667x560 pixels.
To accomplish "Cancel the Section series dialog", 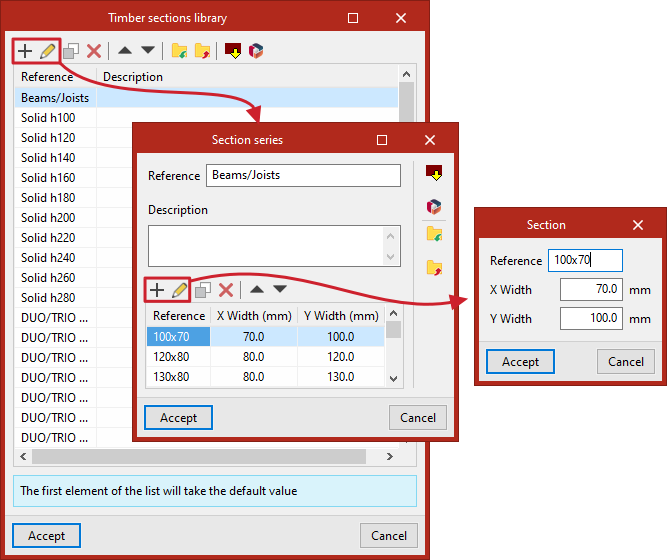I will pos(418,418).
